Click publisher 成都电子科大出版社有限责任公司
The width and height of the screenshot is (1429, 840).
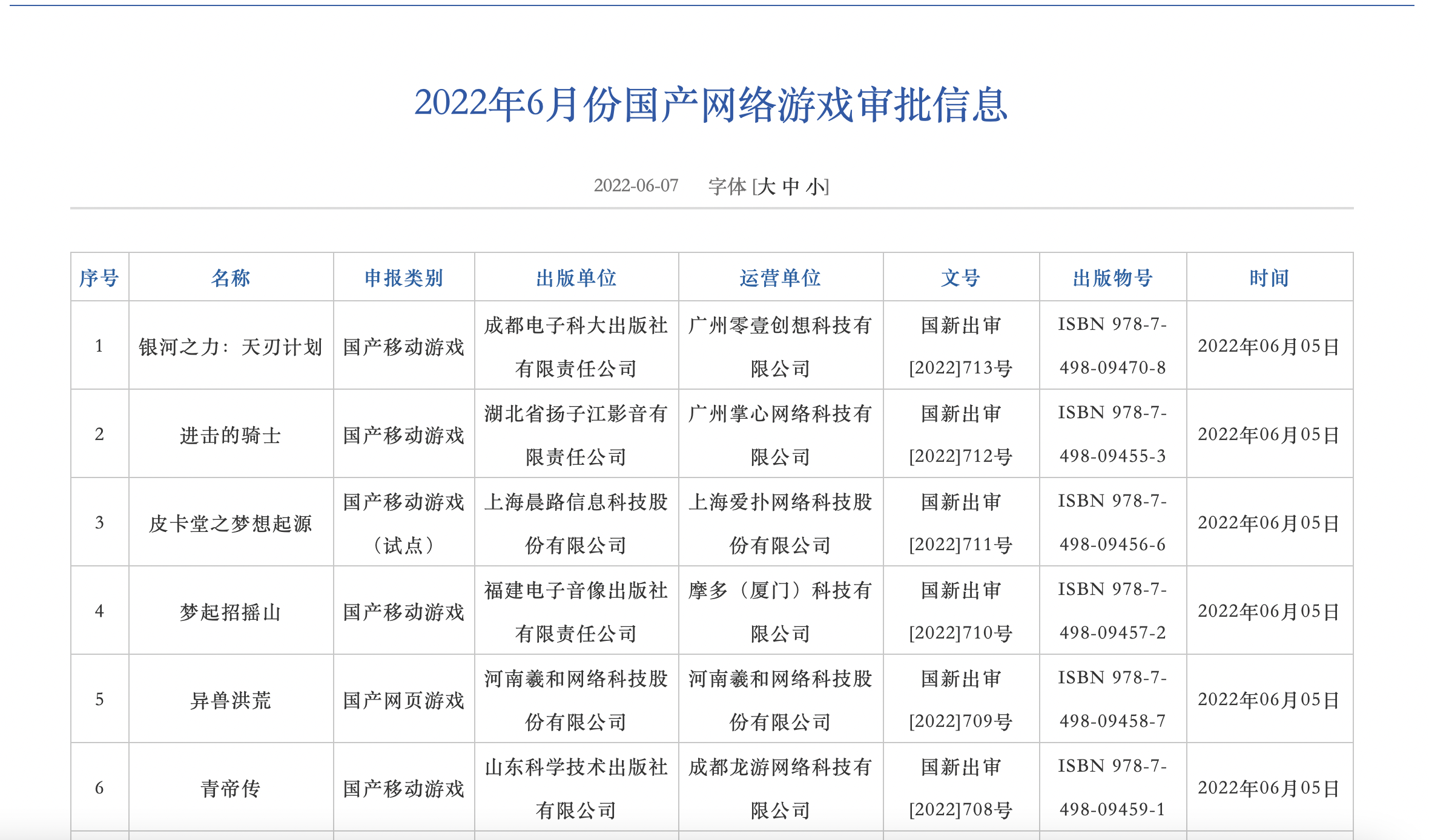point(576,347)
